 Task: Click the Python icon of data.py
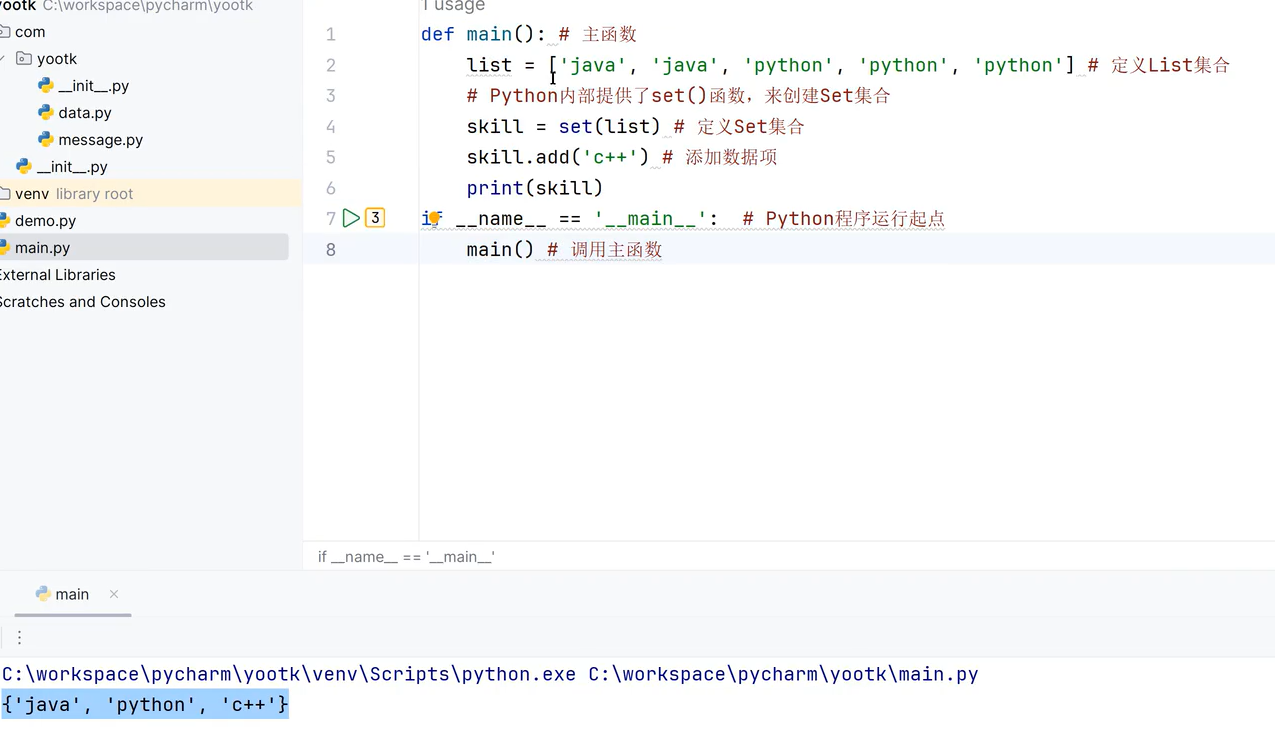pos(46,113)
